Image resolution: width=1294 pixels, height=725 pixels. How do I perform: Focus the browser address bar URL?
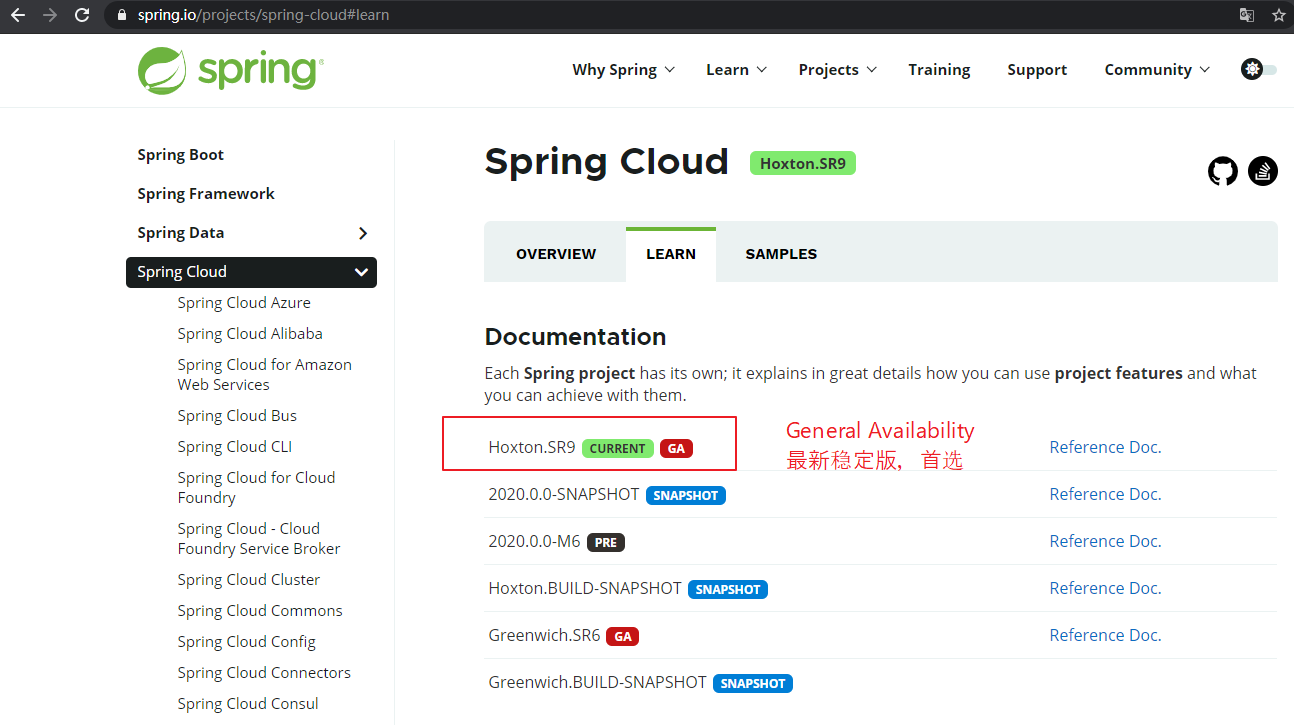pyautogui.click(x=264, y=15)
